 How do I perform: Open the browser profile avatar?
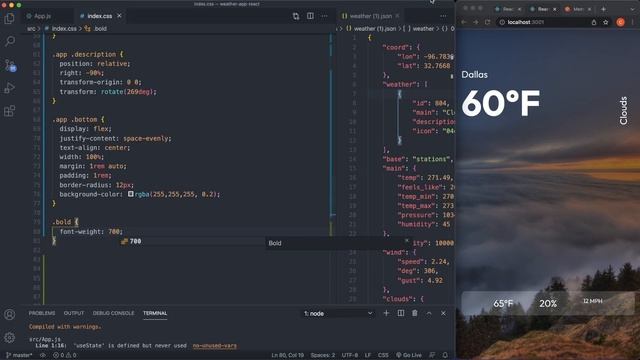coord(620,22)
